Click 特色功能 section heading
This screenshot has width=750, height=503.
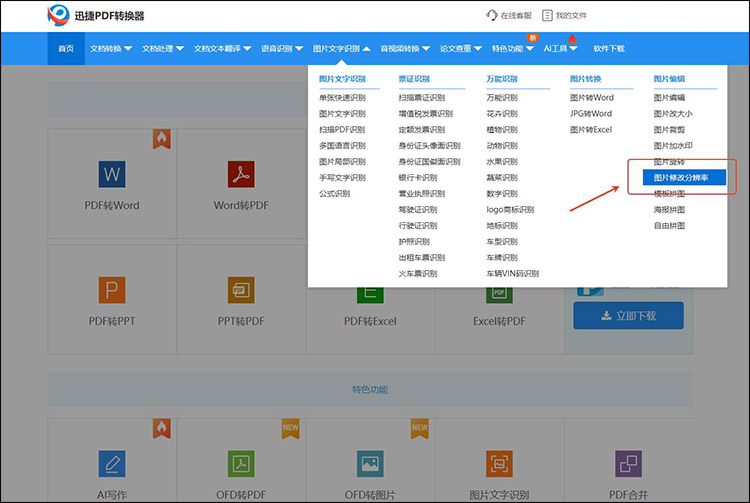click(x=370, y=389)
